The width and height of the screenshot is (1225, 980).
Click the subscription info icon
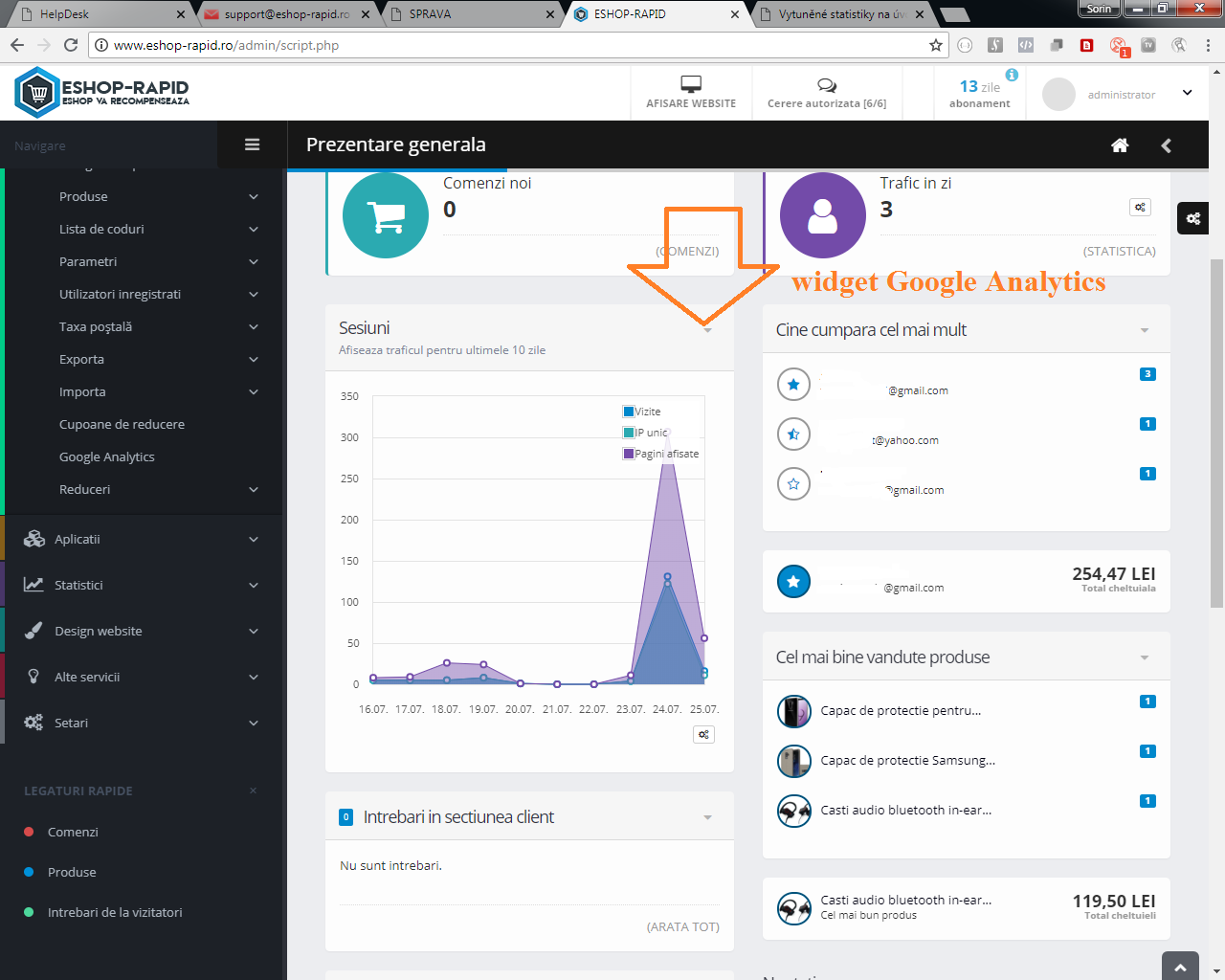[1012, 75]
